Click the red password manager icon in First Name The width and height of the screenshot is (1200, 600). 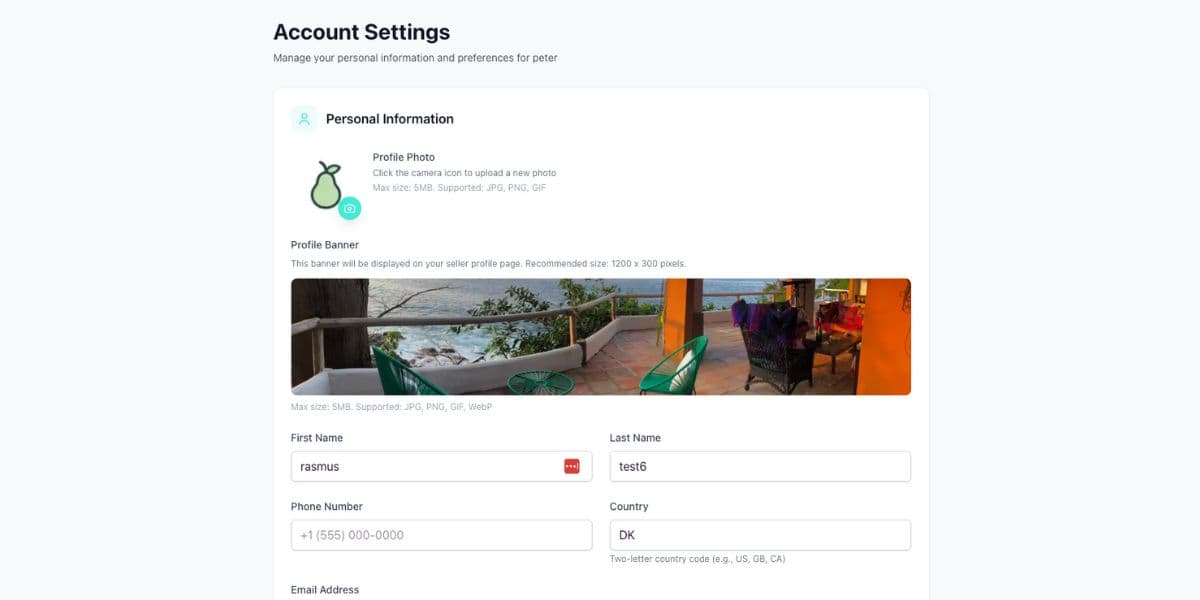(572, 466)
